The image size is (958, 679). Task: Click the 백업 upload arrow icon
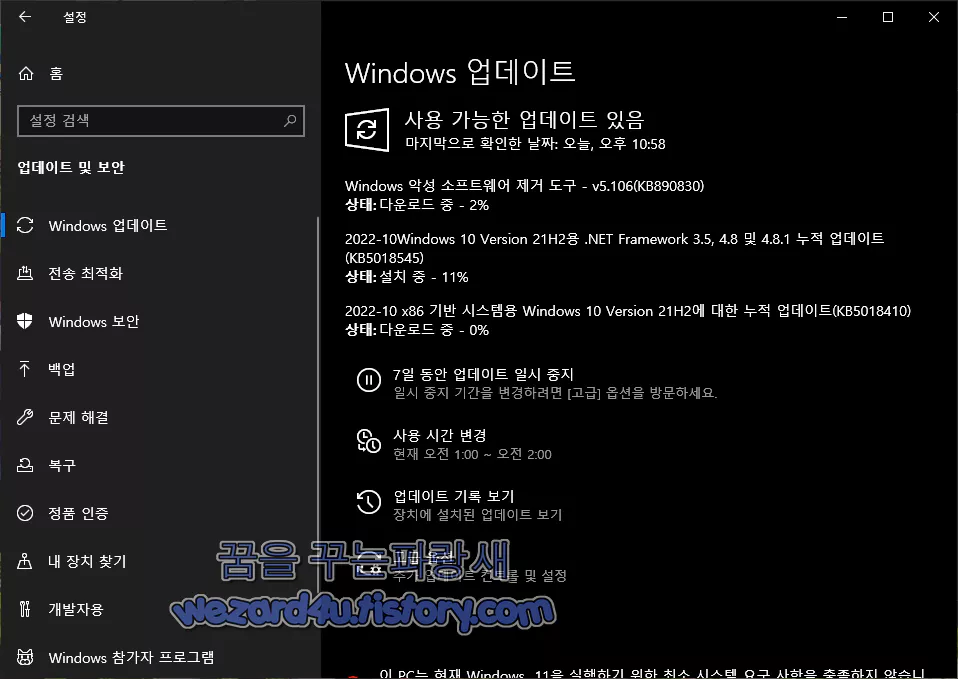pos(24,369)
